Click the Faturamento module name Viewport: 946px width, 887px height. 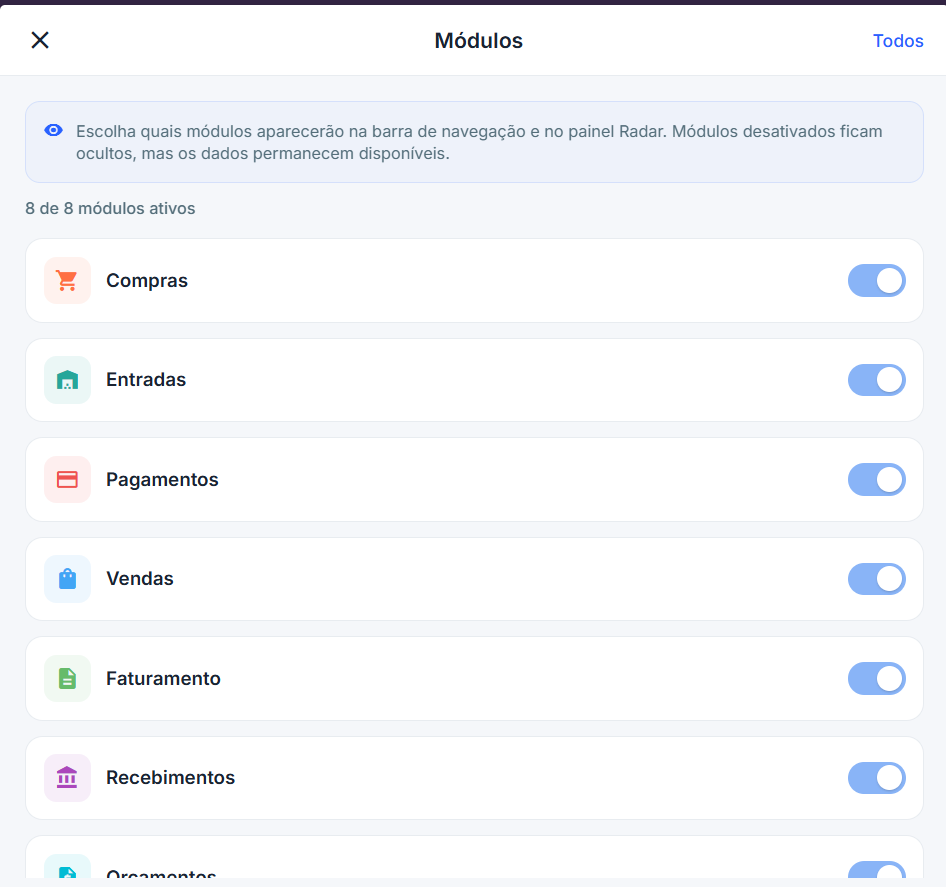click(163, 679)
